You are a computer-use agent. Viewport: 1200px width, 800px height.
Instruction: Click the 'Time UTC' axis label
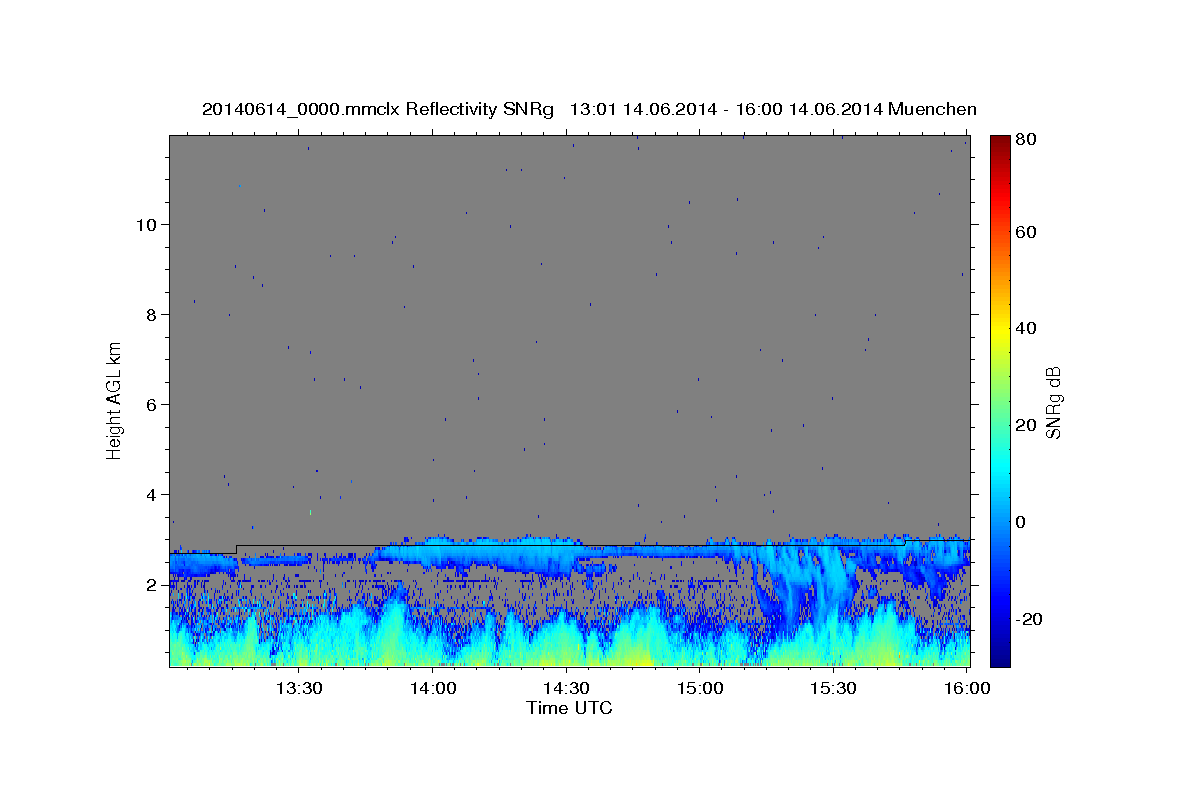tap(569, 708)
